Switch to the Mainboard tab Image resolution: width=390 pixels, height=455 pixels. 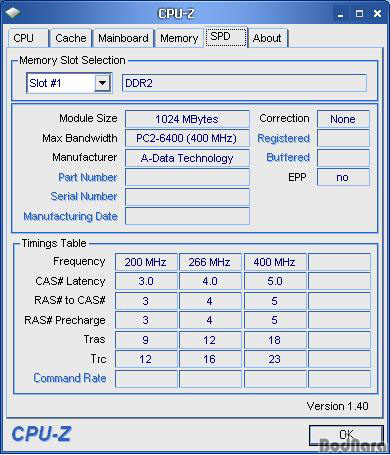point(123,38)
